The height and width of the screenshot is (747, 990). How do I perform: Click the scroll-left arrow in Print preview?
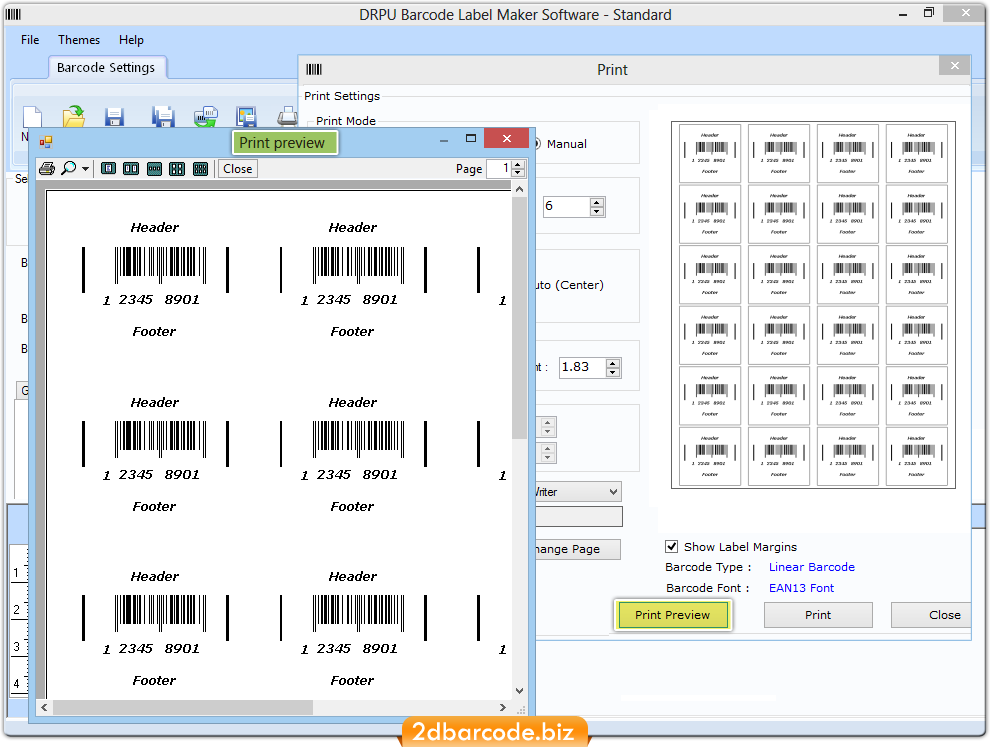44,707
